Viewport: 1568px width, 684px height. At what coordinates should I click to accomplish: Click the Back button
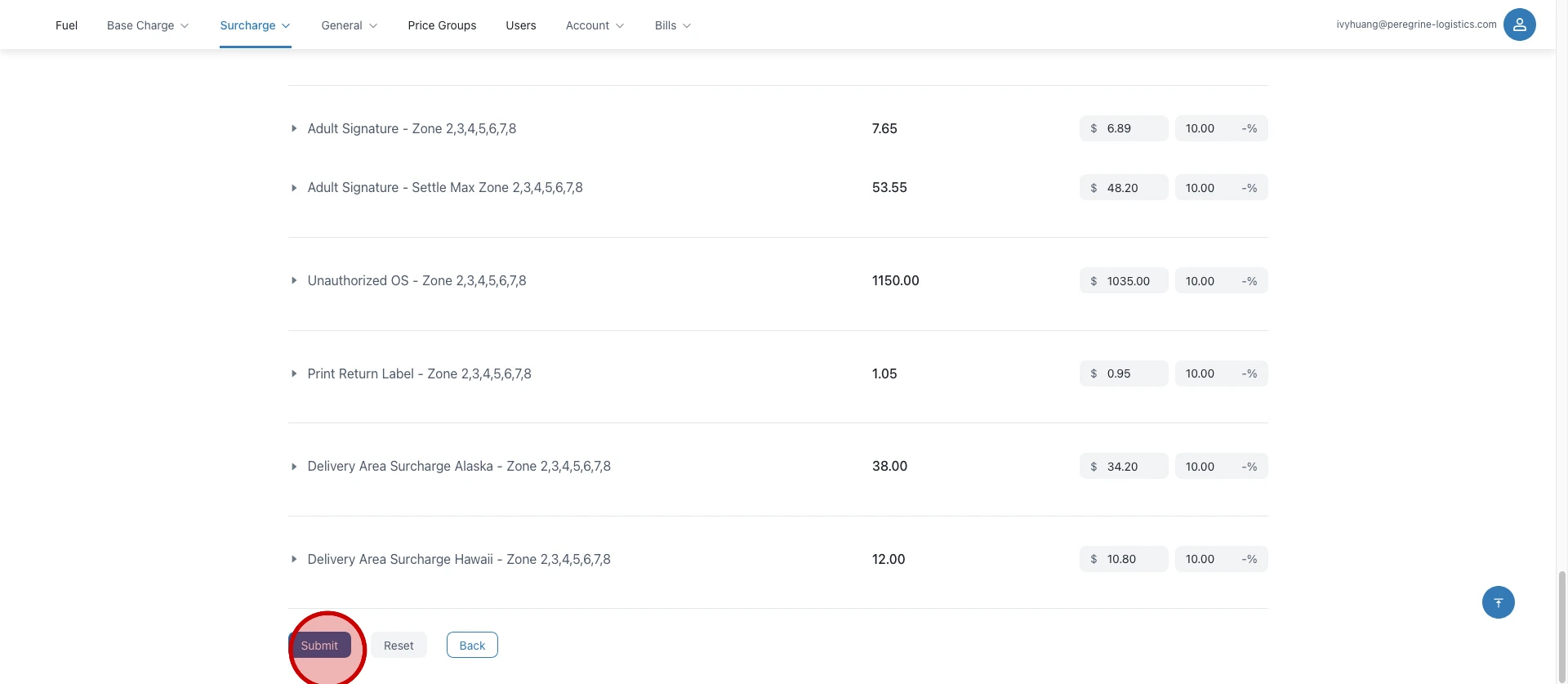point(472,645)
